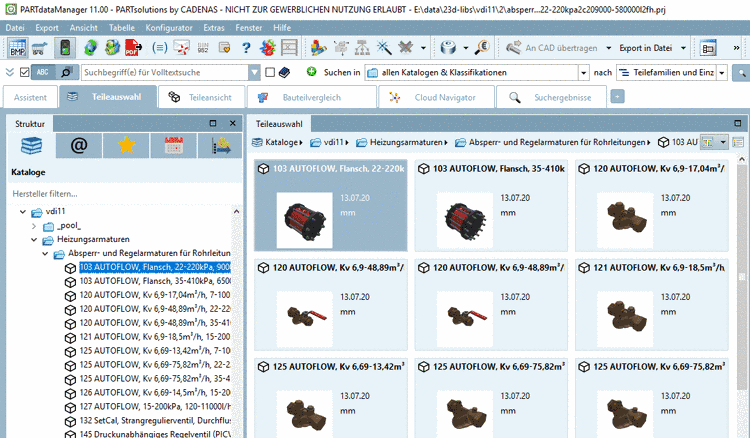This screenshot has width=750, height=438.
Task: Select the calendar history icon
Action: point(174,145)
